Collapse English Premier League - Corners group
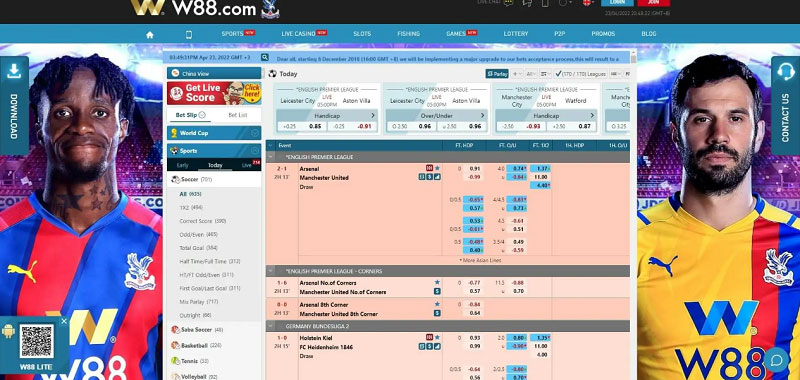This screenshot has height=380, width=800. [270, 271]
